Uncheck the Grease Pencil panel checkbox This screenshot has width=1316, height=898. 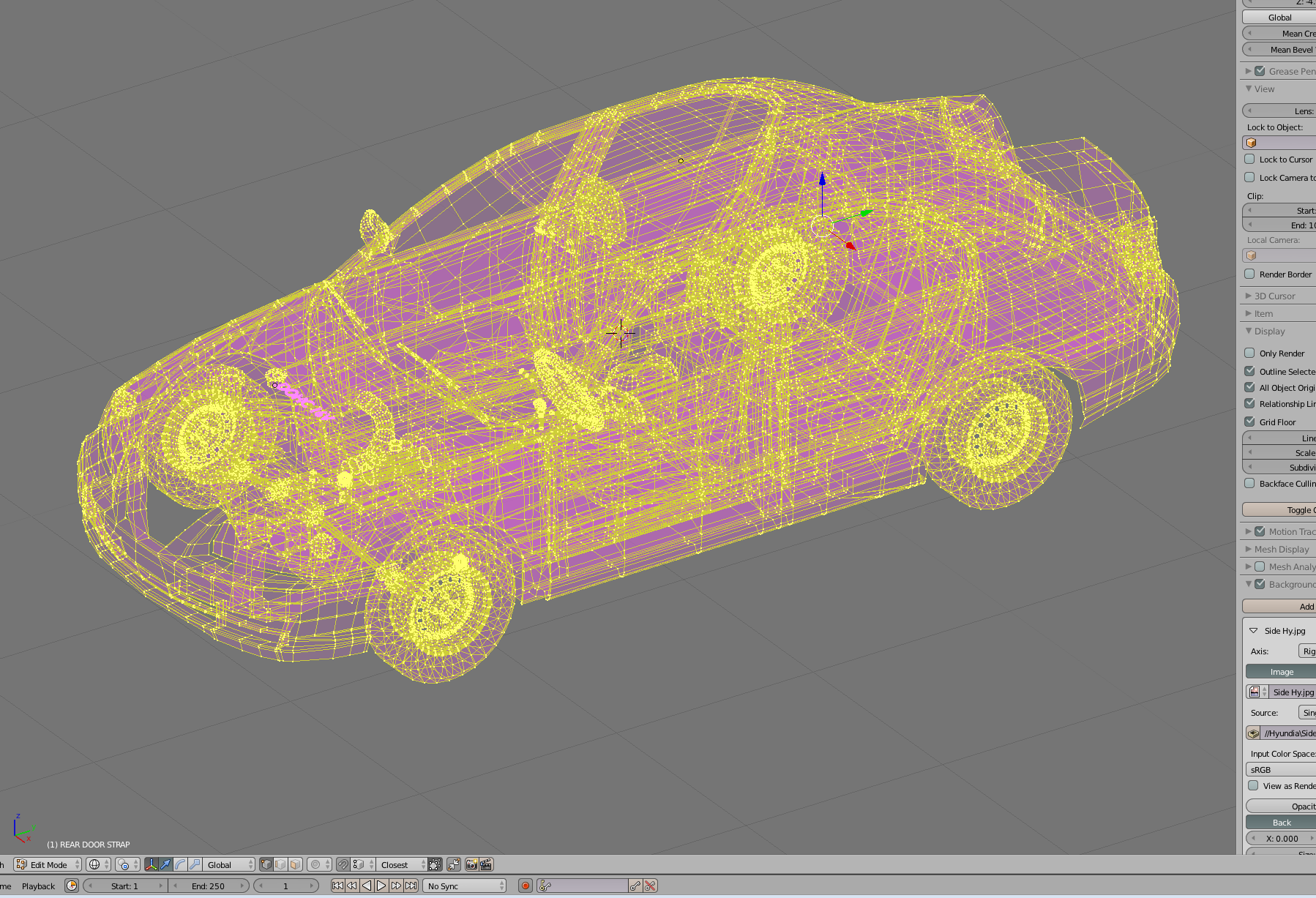click(1260, 71)
